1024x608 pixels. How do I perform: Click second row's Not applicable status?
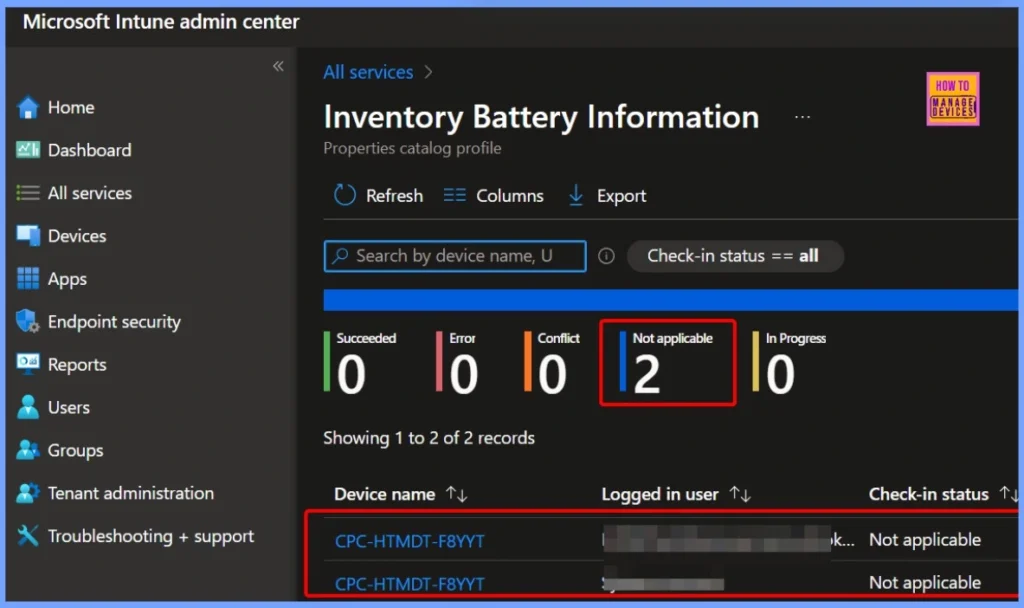click(x=925, y=582)
